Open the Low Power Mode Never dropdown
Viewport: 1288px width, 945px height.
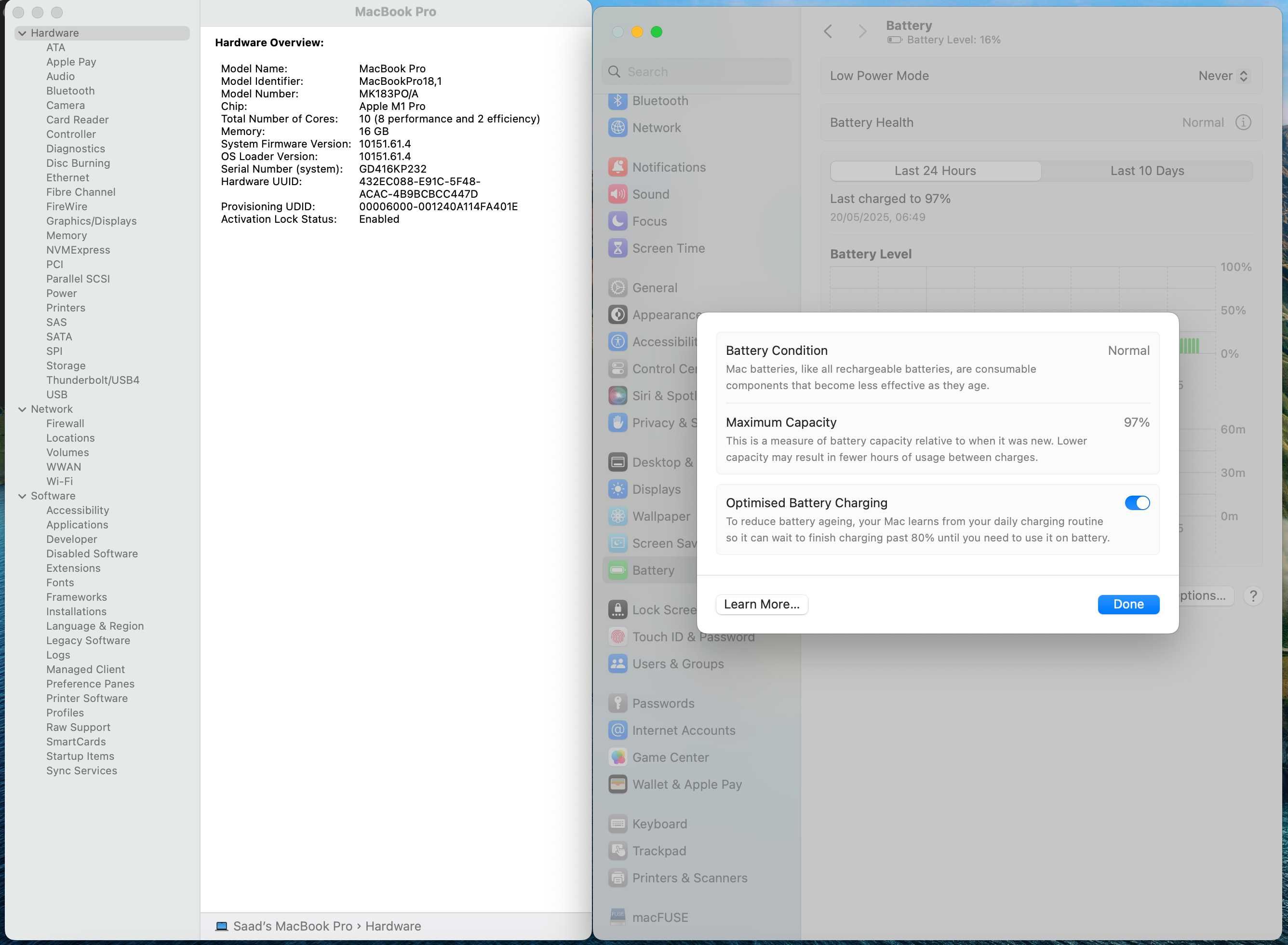coord(1223,76)
